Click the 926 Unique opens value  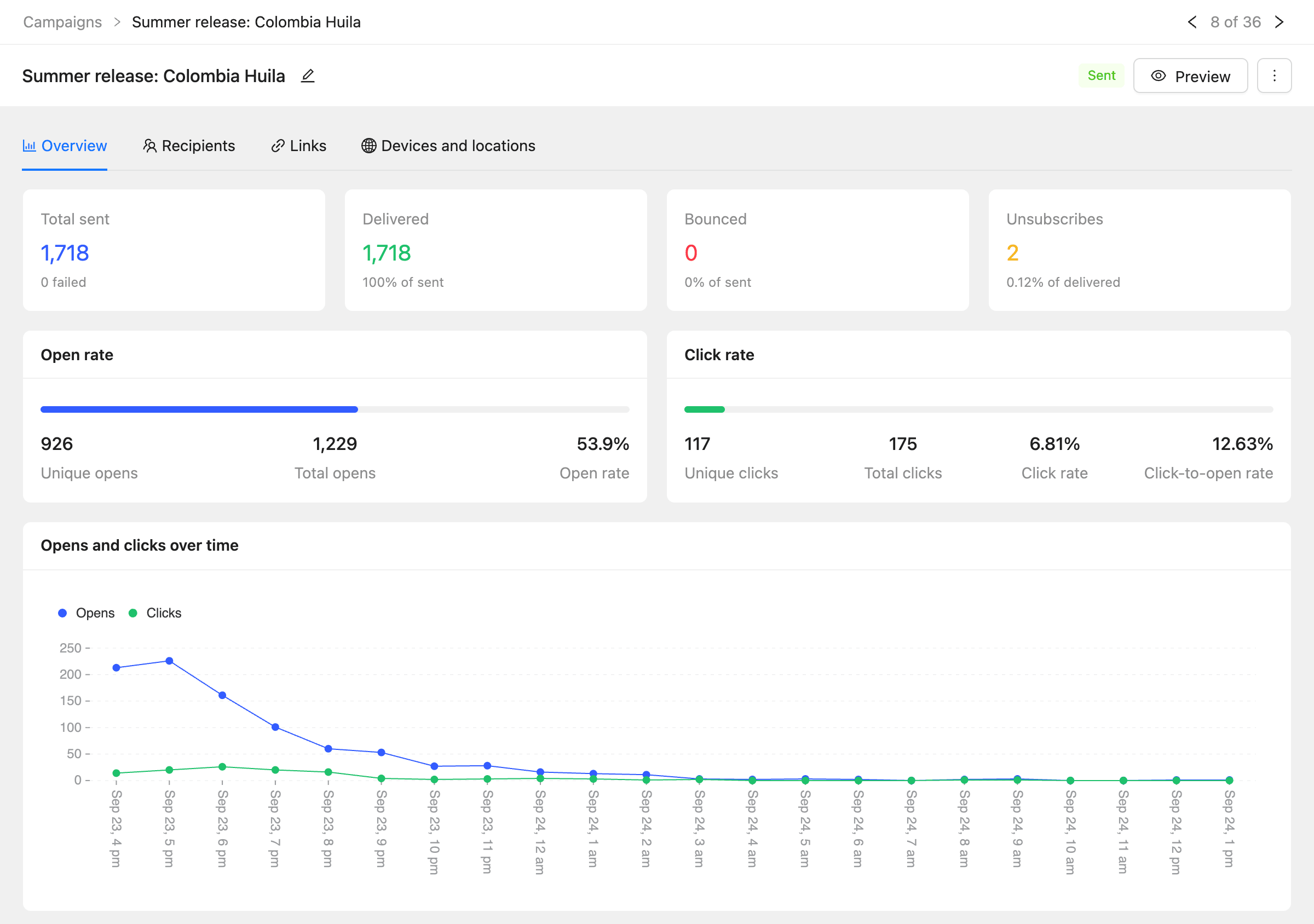[56, 444]
